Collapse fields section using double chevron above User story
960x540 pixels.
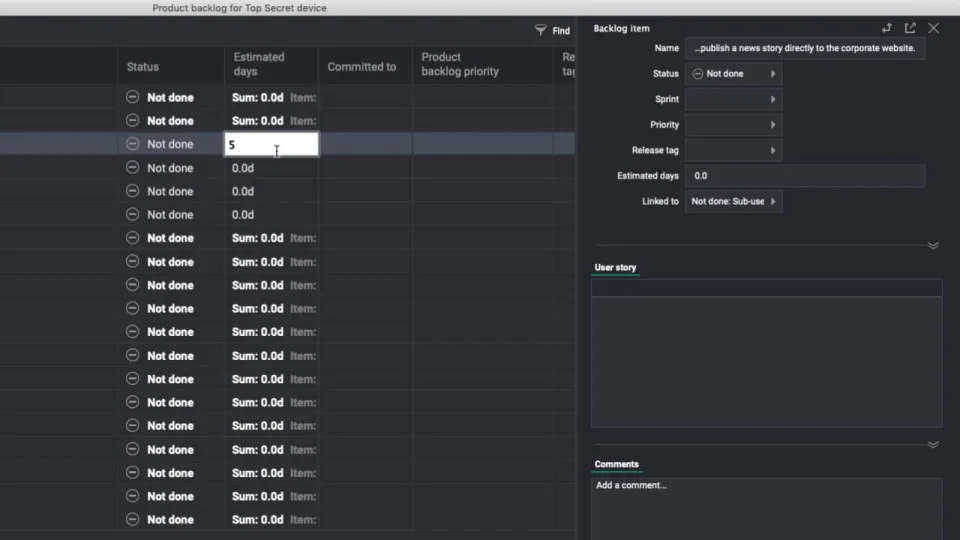[933, 245]
